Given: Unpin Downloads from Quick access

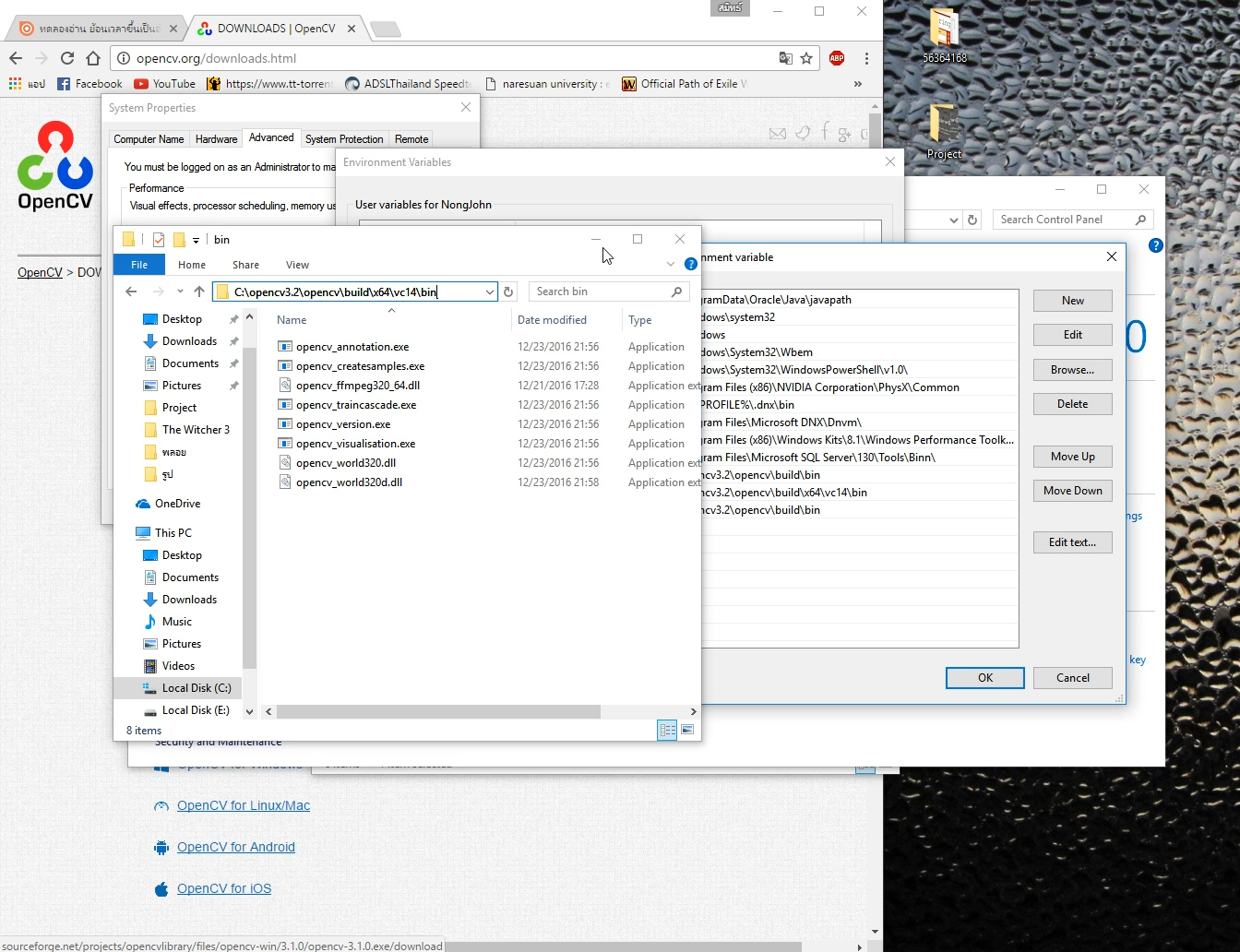Looking at the screenshot, I should point(235,341).
